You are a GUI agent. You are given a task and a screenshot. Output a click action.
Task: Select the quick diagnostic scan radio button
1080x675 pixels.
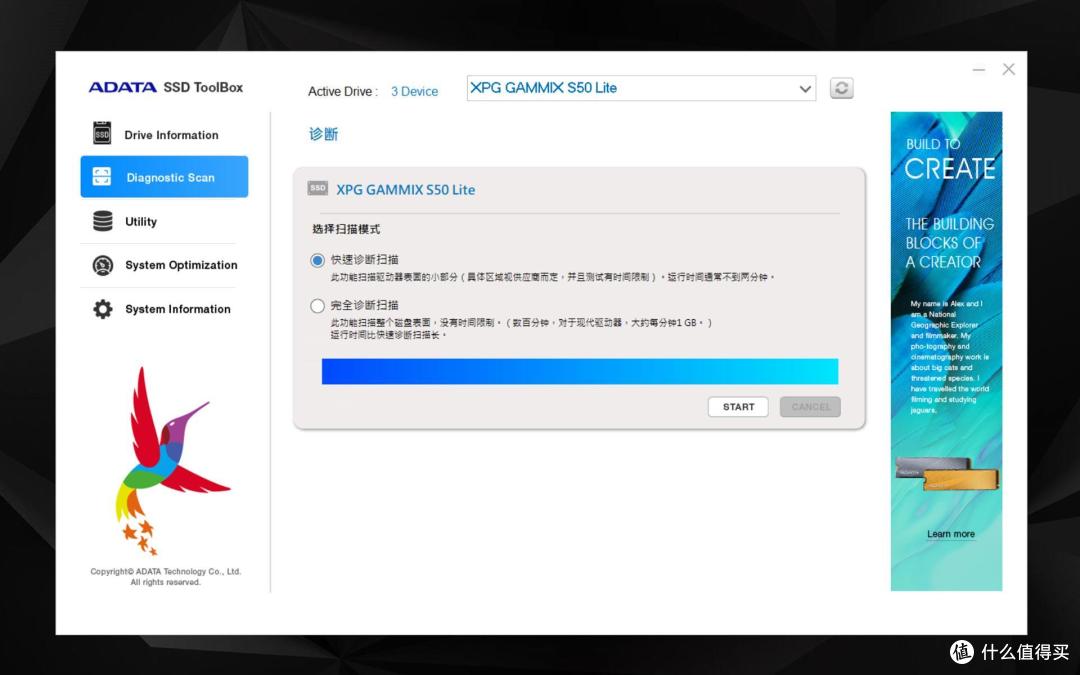click(317, 260)
